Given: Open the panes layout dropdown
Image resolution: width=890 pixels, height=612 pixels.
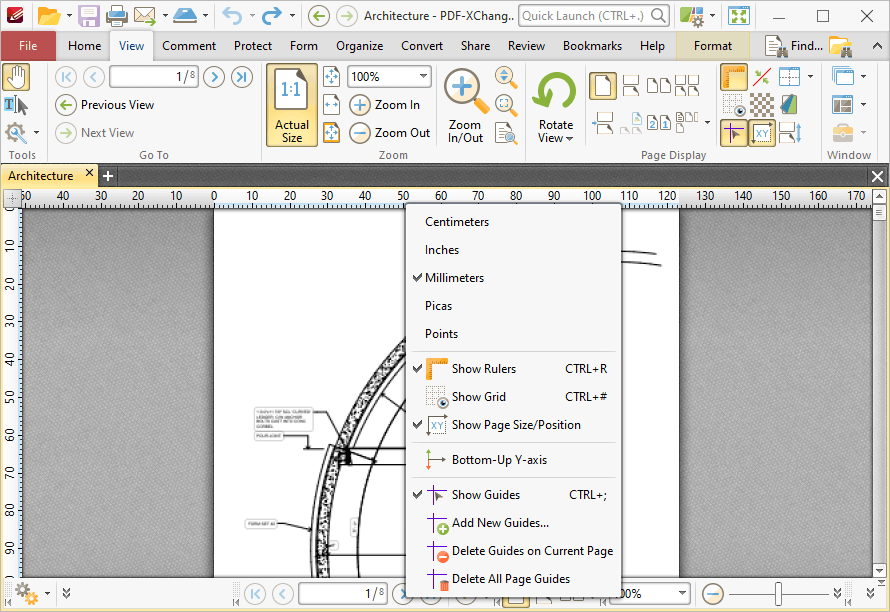Looking at the screenshot, I should (863, 104).
